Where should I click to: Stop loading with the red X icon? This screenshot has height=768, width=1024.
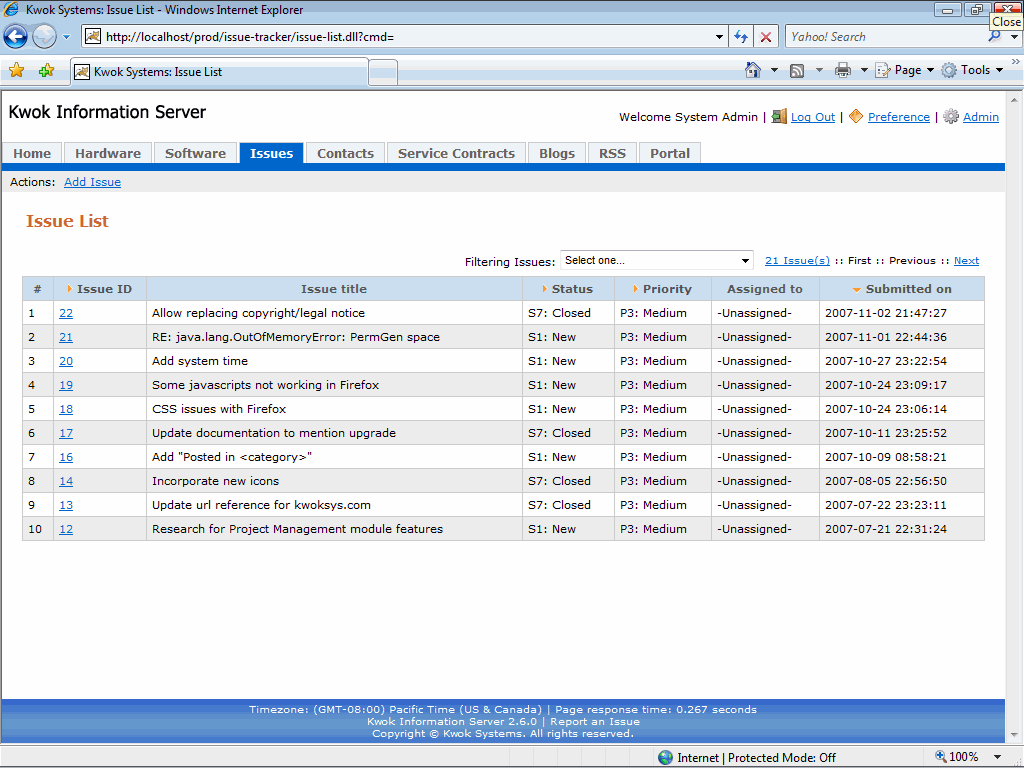[765, 37]
